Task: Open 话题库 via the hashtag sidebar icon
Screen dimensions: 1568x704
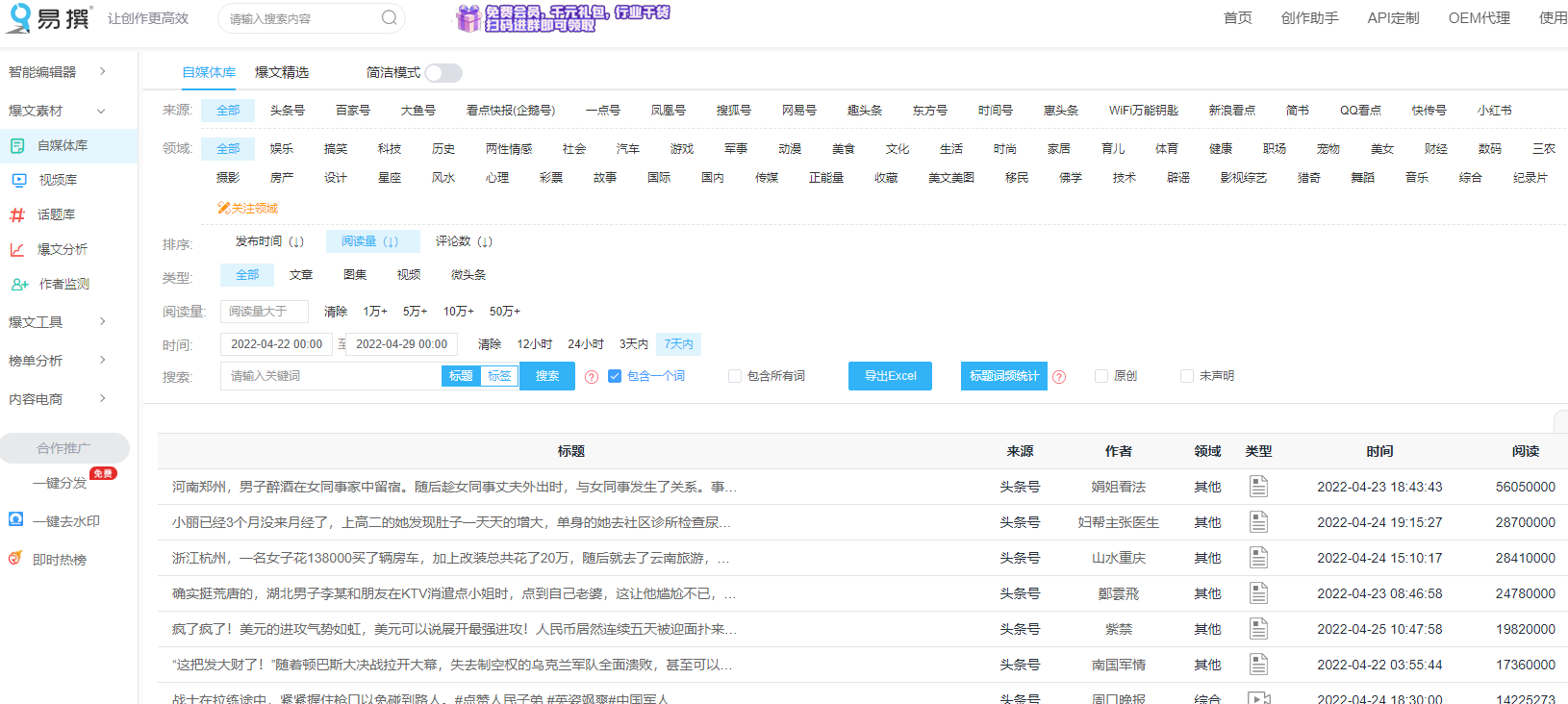Action: (x=17, y=214)
